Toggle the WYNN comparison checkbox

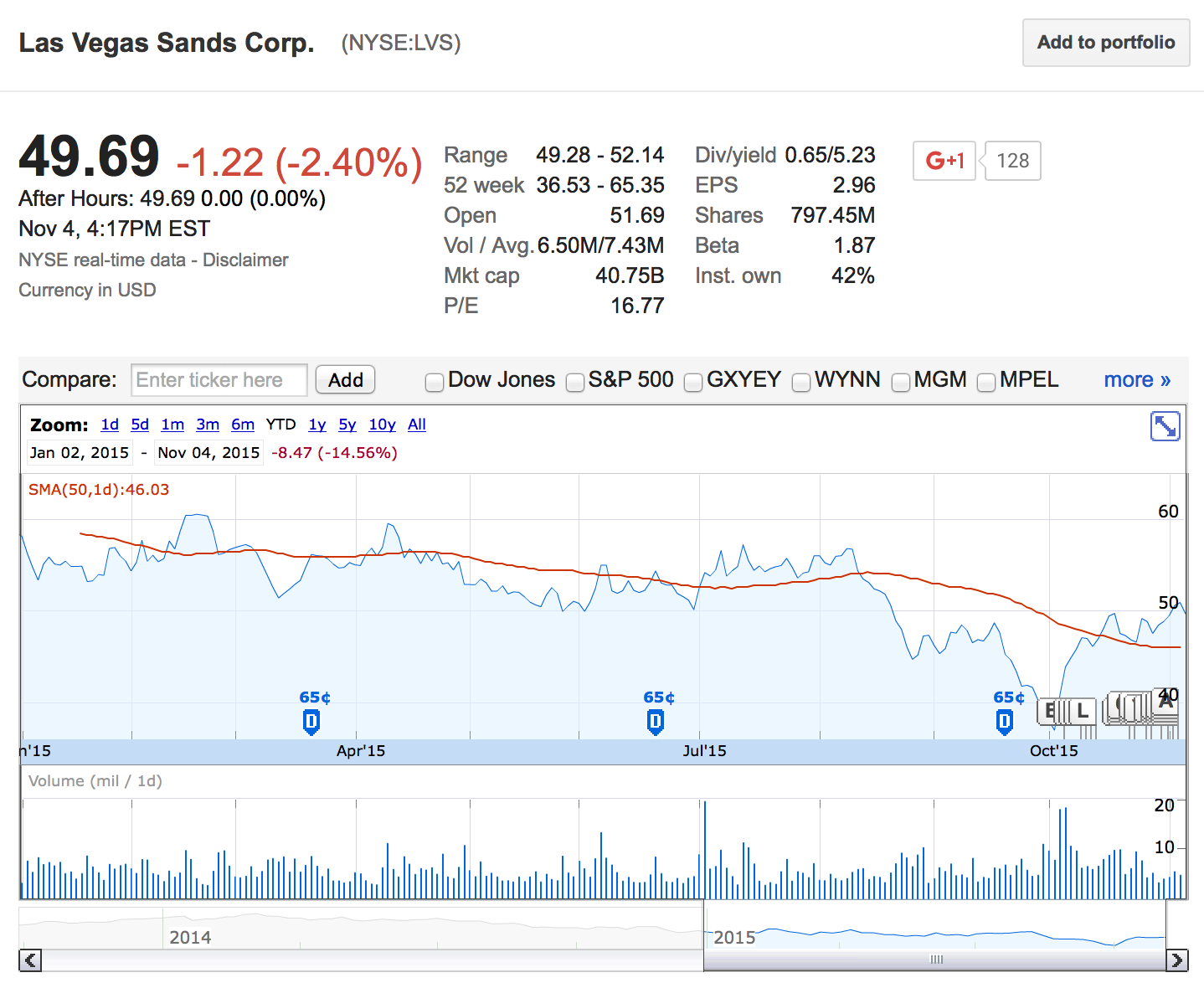[801, 383]
